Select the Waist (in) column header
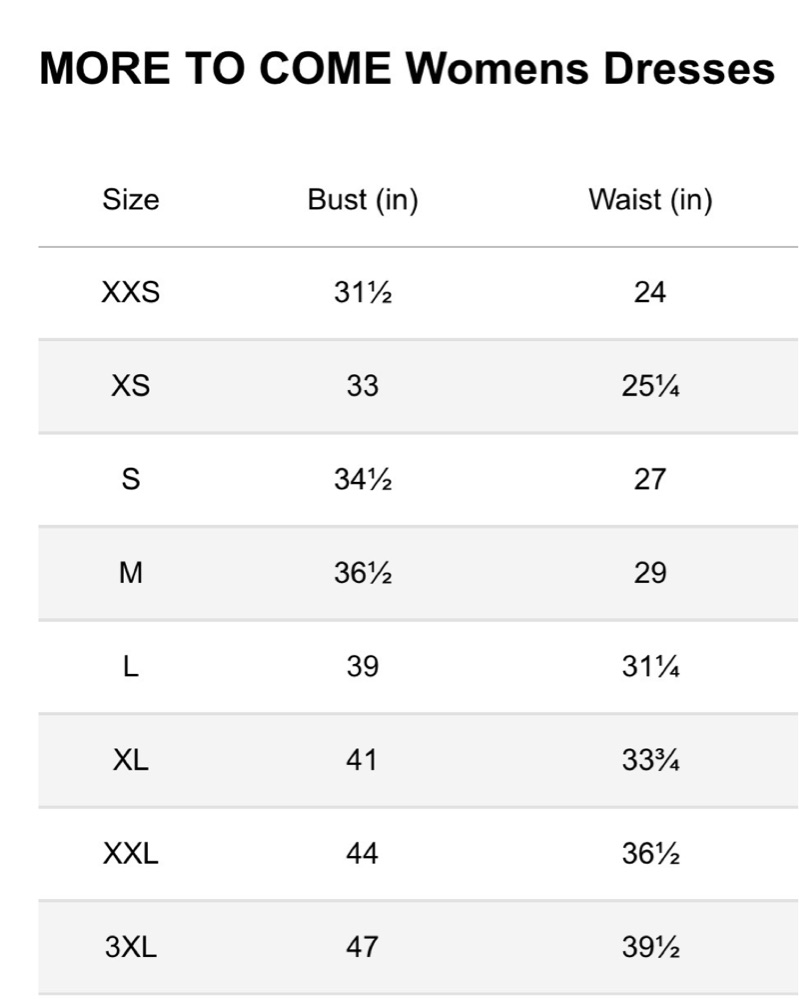 pos(650,200)
